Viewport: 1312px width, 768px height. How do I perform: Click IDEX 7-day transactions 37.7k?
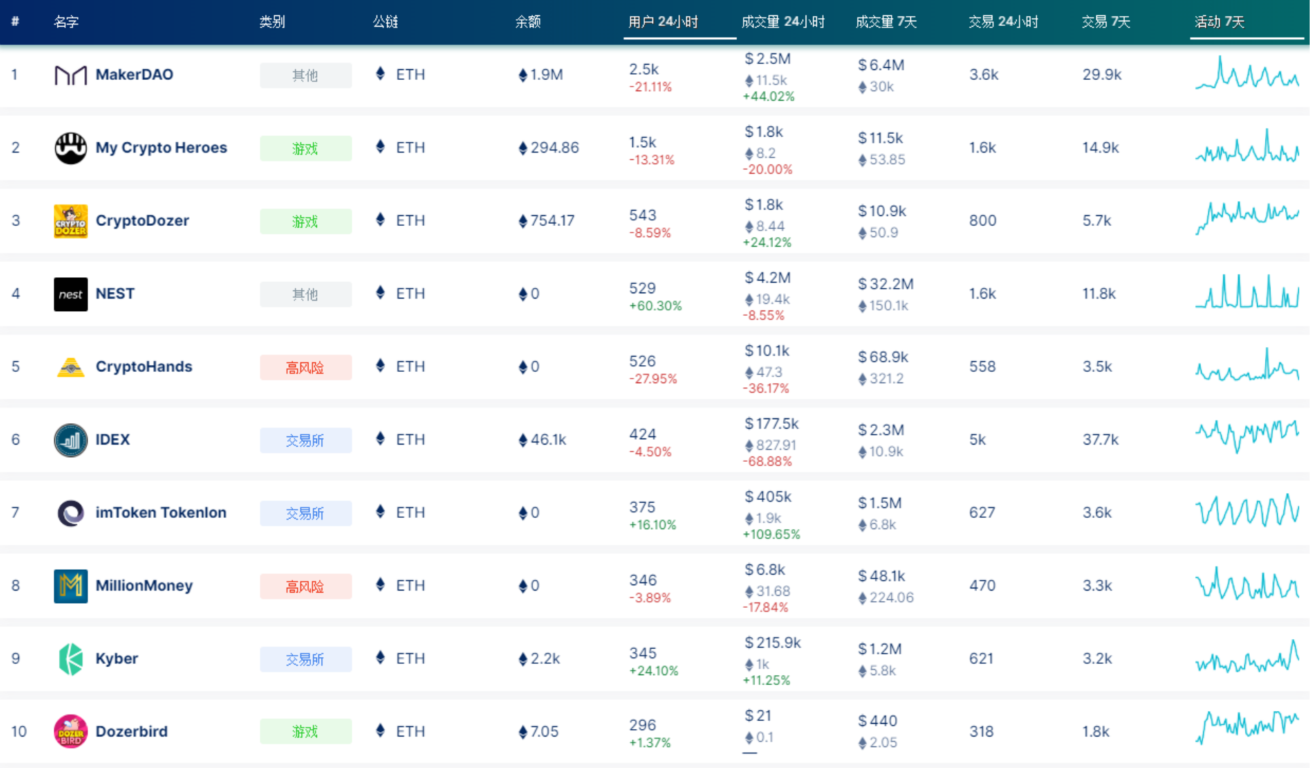tap(1101, 440)
